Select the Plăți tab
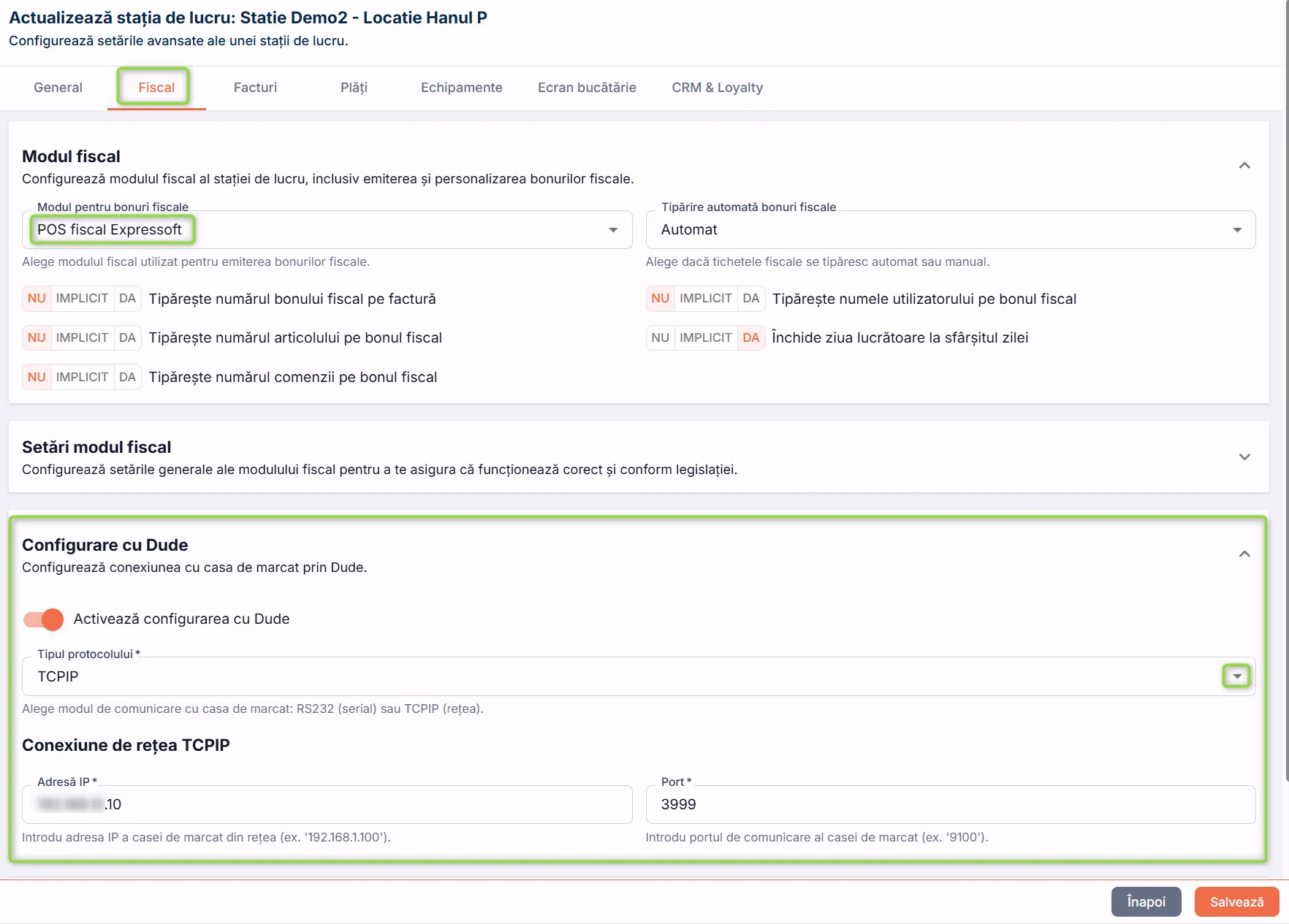The width and height of the screenshot is (1289, 924). point(354,88)
